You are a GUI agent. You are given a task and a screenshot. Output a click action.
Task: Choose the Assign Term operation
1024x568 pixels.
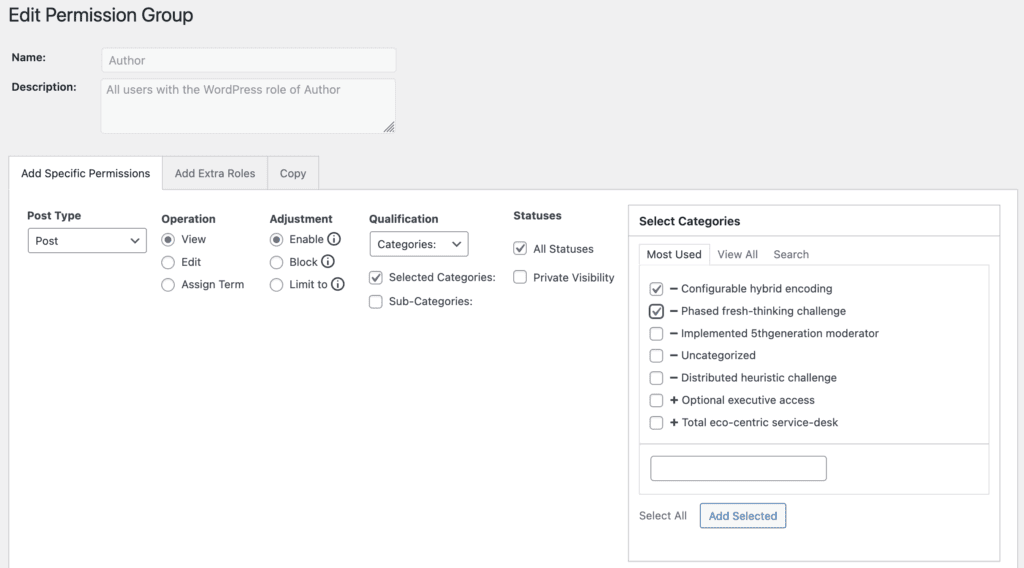pyautogui.click(x=168, y=285)
